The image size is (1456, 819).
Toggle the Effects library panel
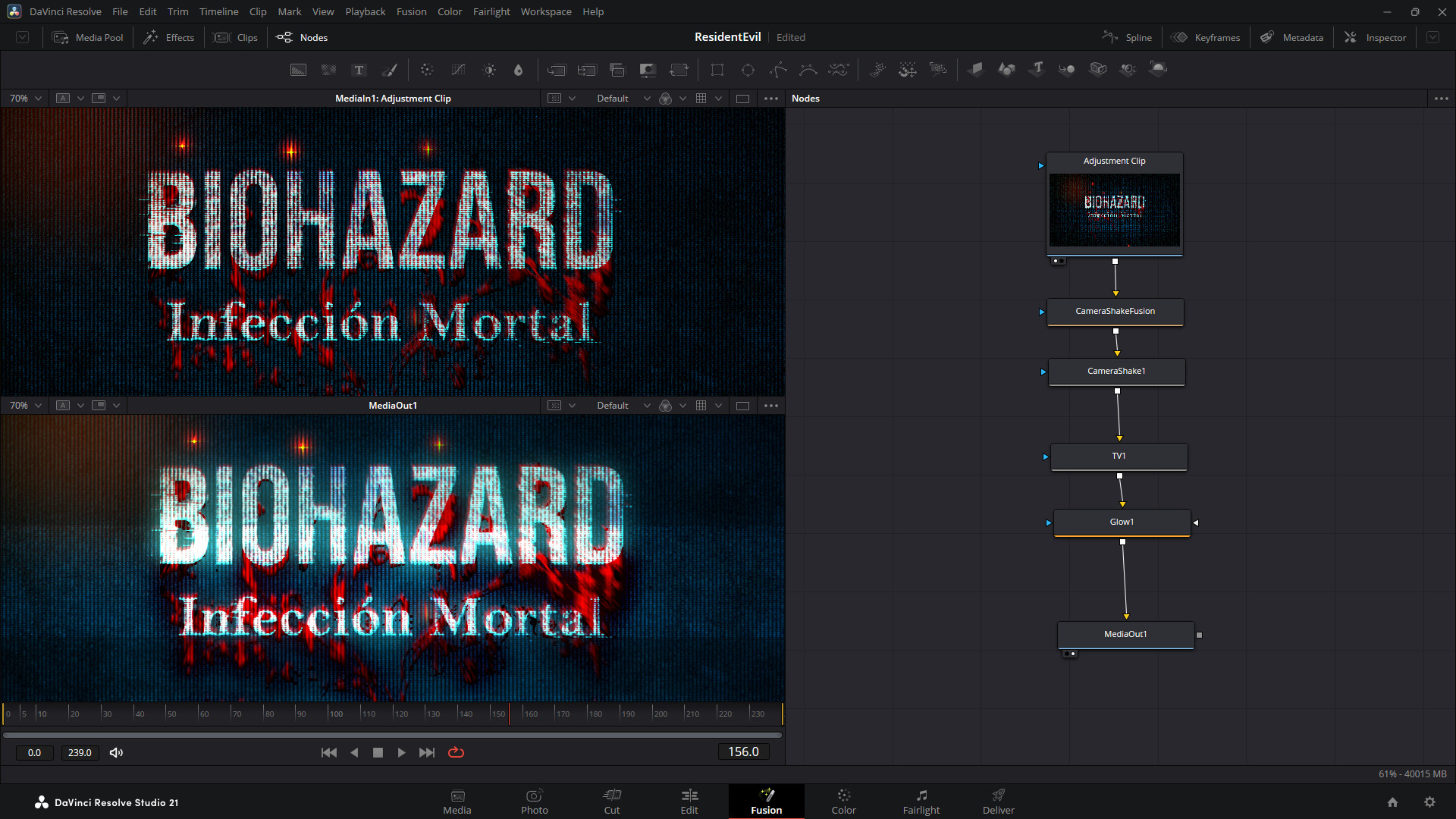coord(168,37)
